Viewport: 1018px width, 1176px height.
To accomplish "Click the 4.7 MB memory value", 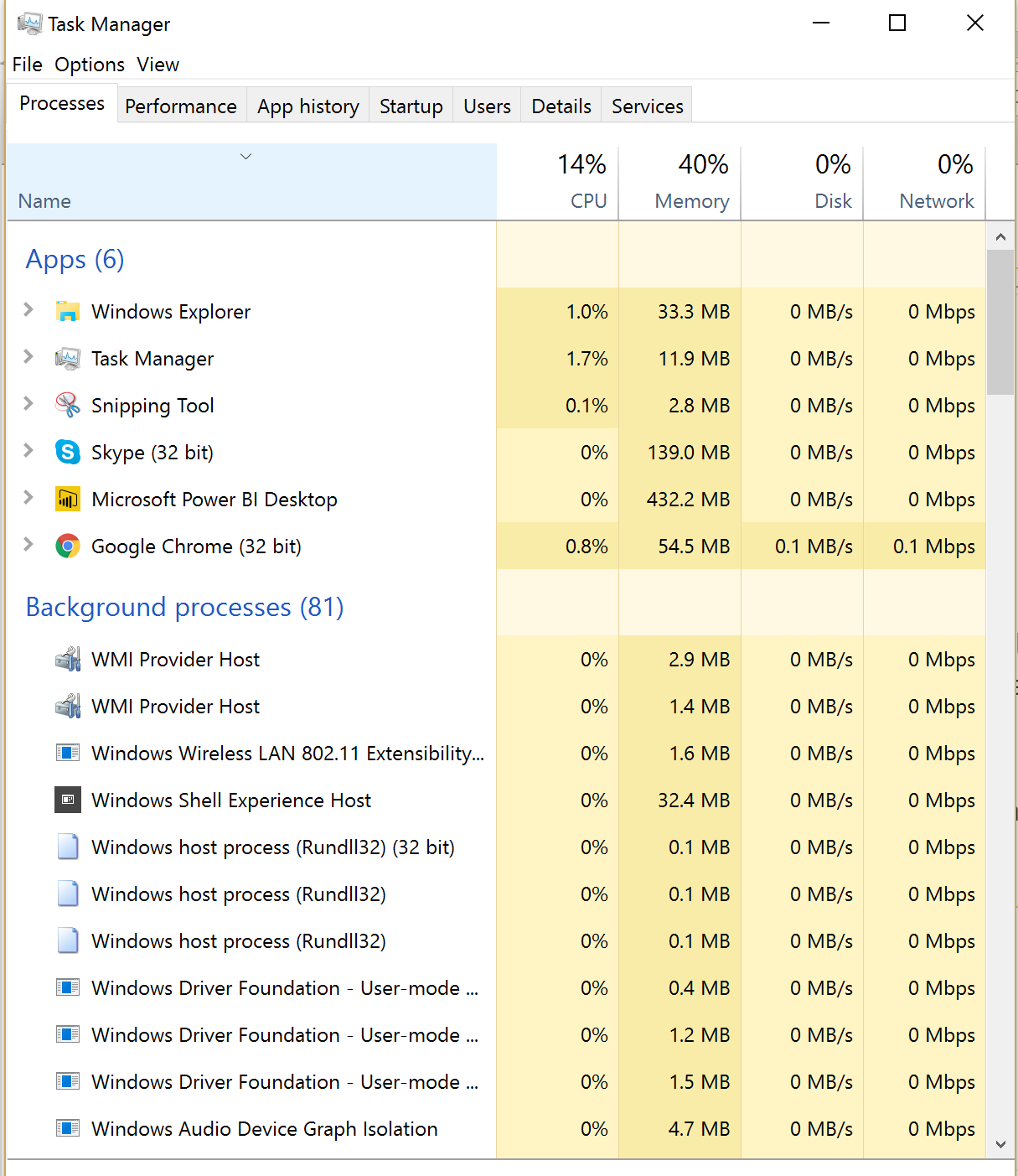I will (x=699, y=1129).
